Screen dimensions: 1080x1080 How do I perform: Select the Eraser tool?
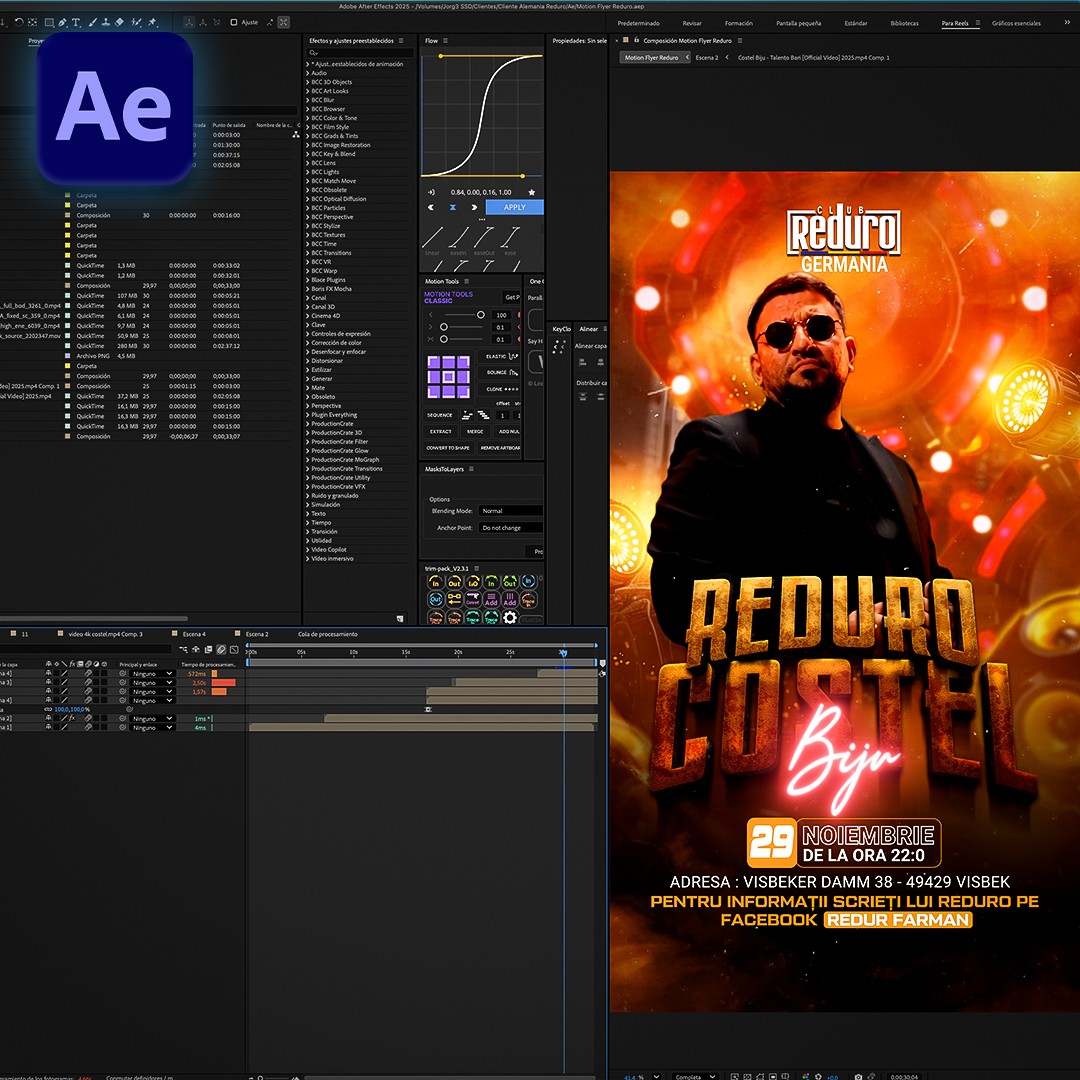point(119,22)
